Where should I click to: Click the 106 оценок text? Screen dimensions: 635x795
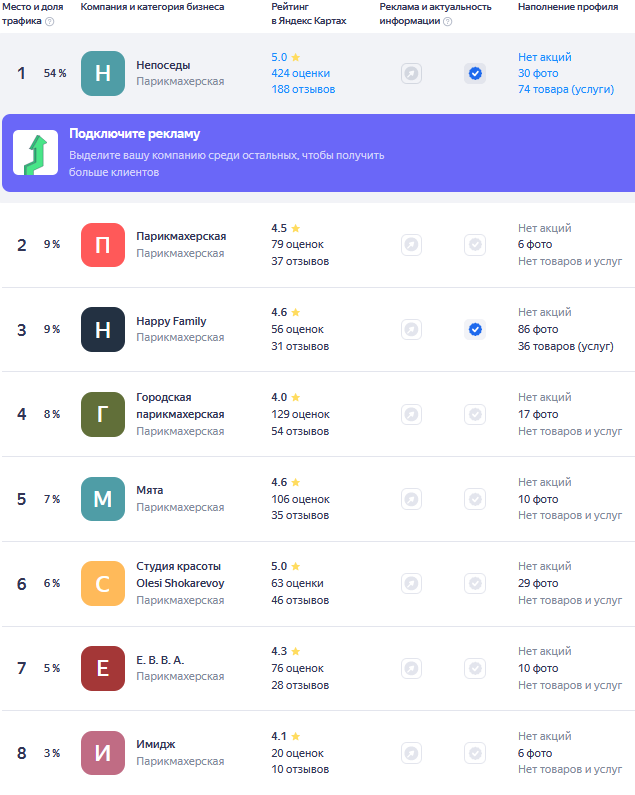coord(300,499)
